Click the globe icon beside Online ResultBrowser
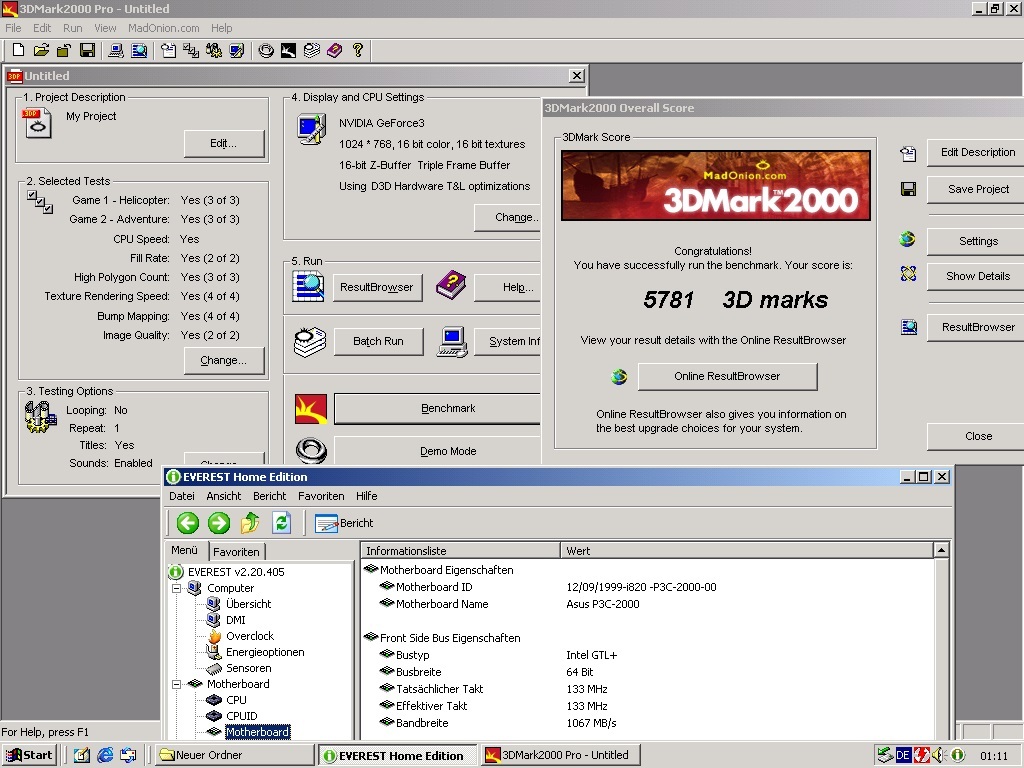 tap(619, 376)
